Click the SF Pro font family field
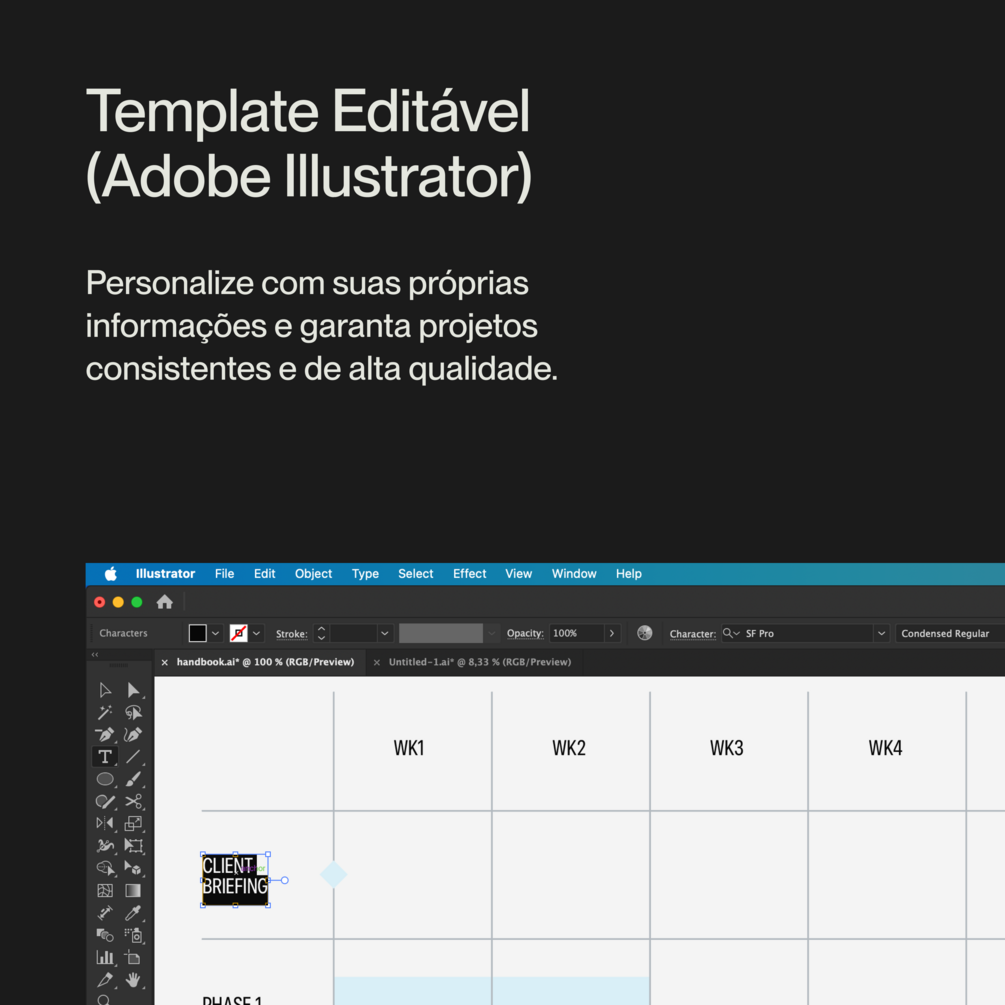Screen dimensions: 1005x1005 point(797,633)
